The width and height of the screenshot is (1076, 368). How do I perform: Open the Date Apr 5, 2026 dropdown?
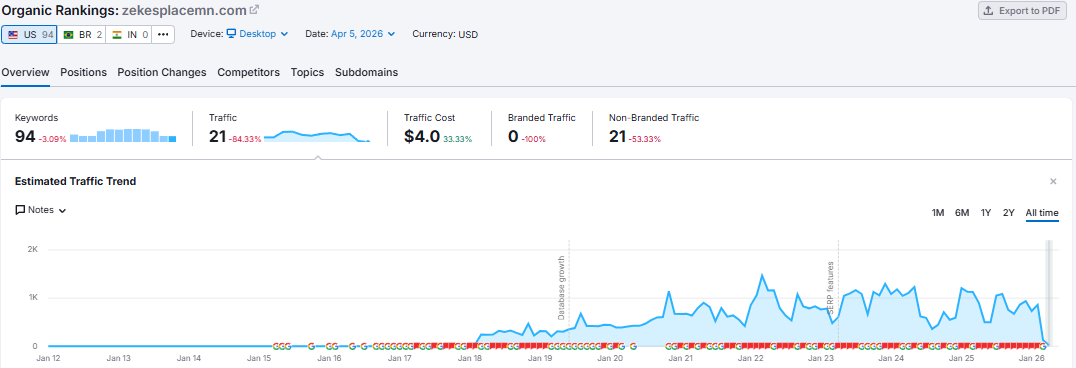click(x=363, y=34)
